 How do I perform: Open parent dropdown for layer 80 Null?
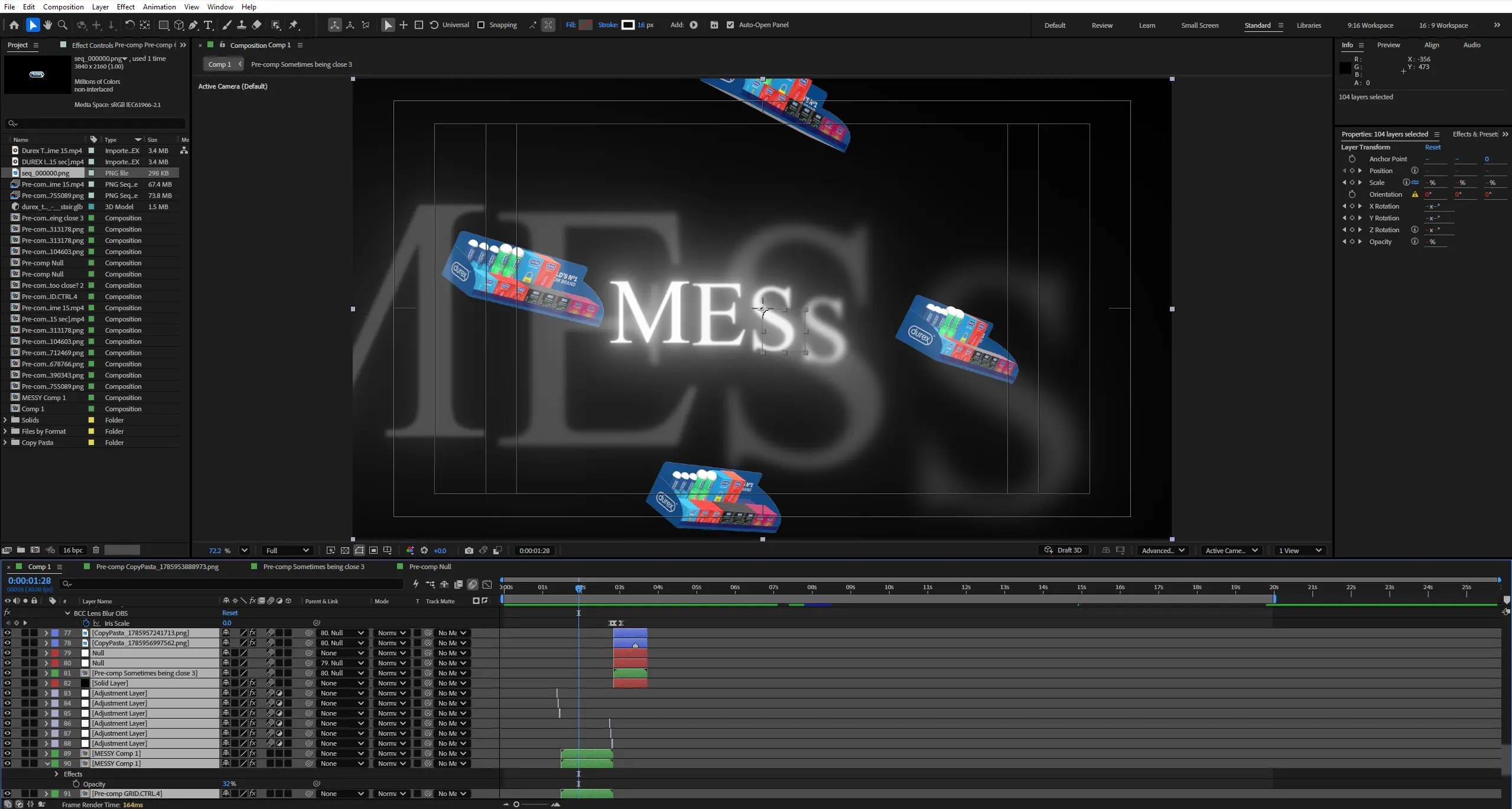[343, 663]
